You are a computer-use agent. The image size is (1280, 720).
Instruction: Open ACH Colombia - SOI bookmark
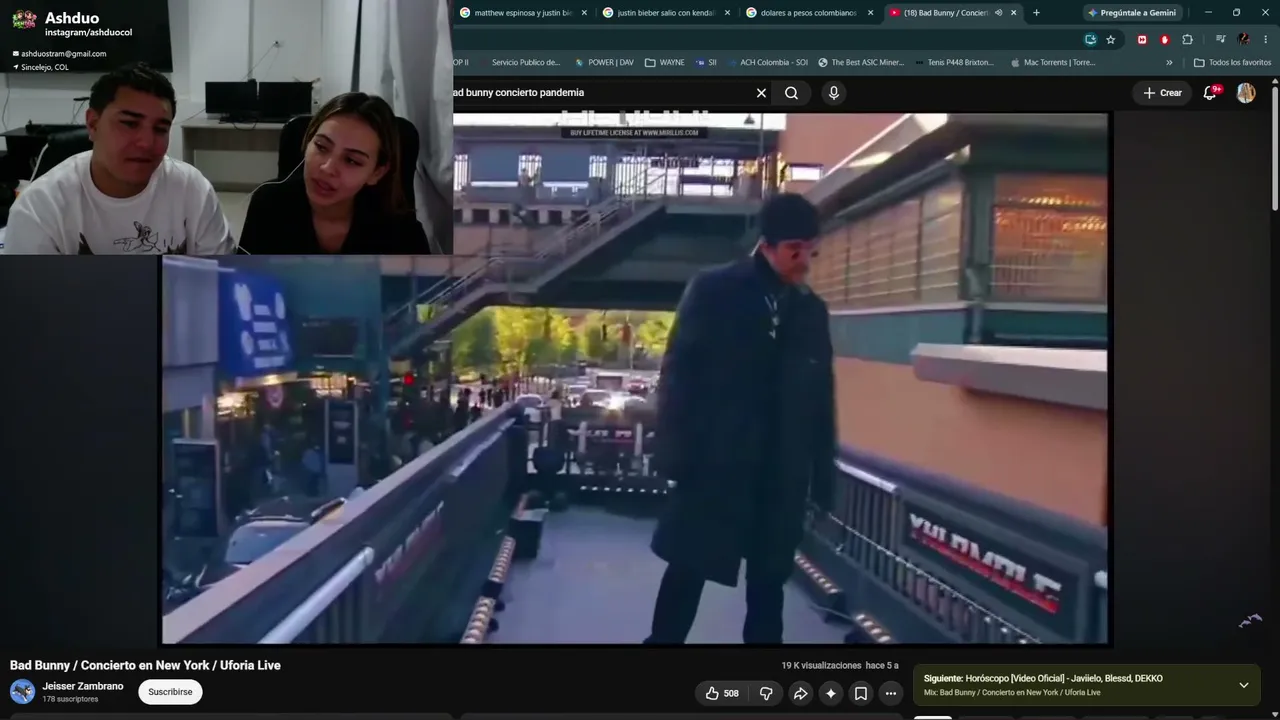(767, 62)
